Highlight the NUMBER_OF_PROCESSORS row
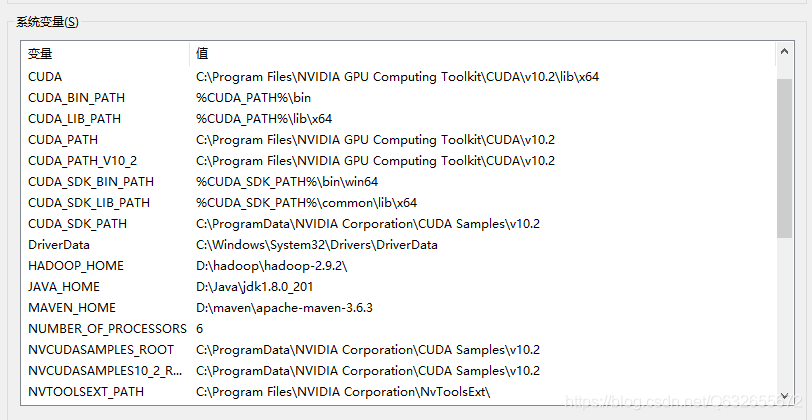The image size is (812, 420). point(107,329)
